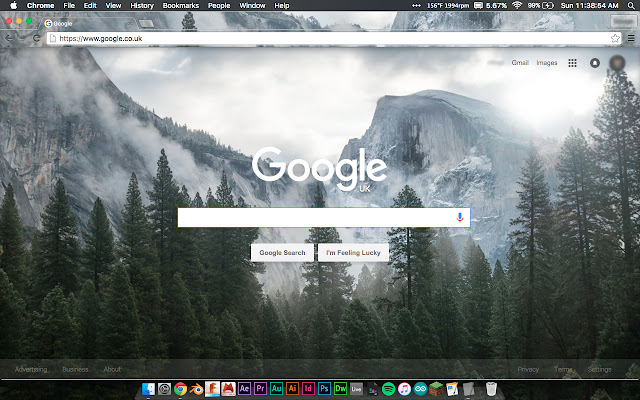Launch InDesign from the dock

click(x=308, y=389)
